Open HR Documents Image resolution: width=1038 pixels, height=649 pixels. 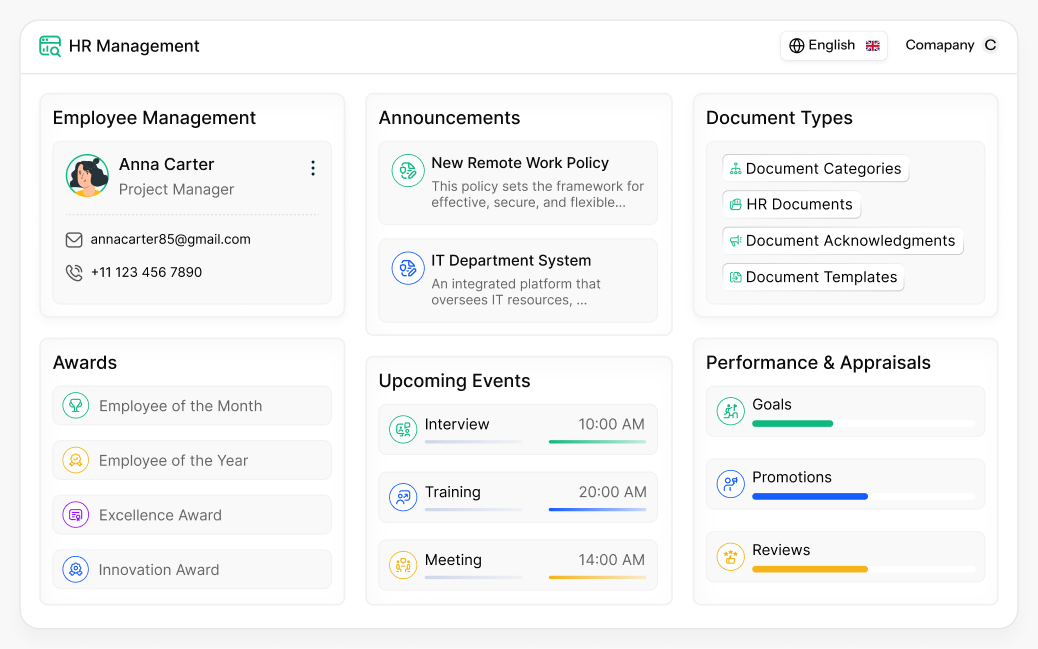[791, 204]
